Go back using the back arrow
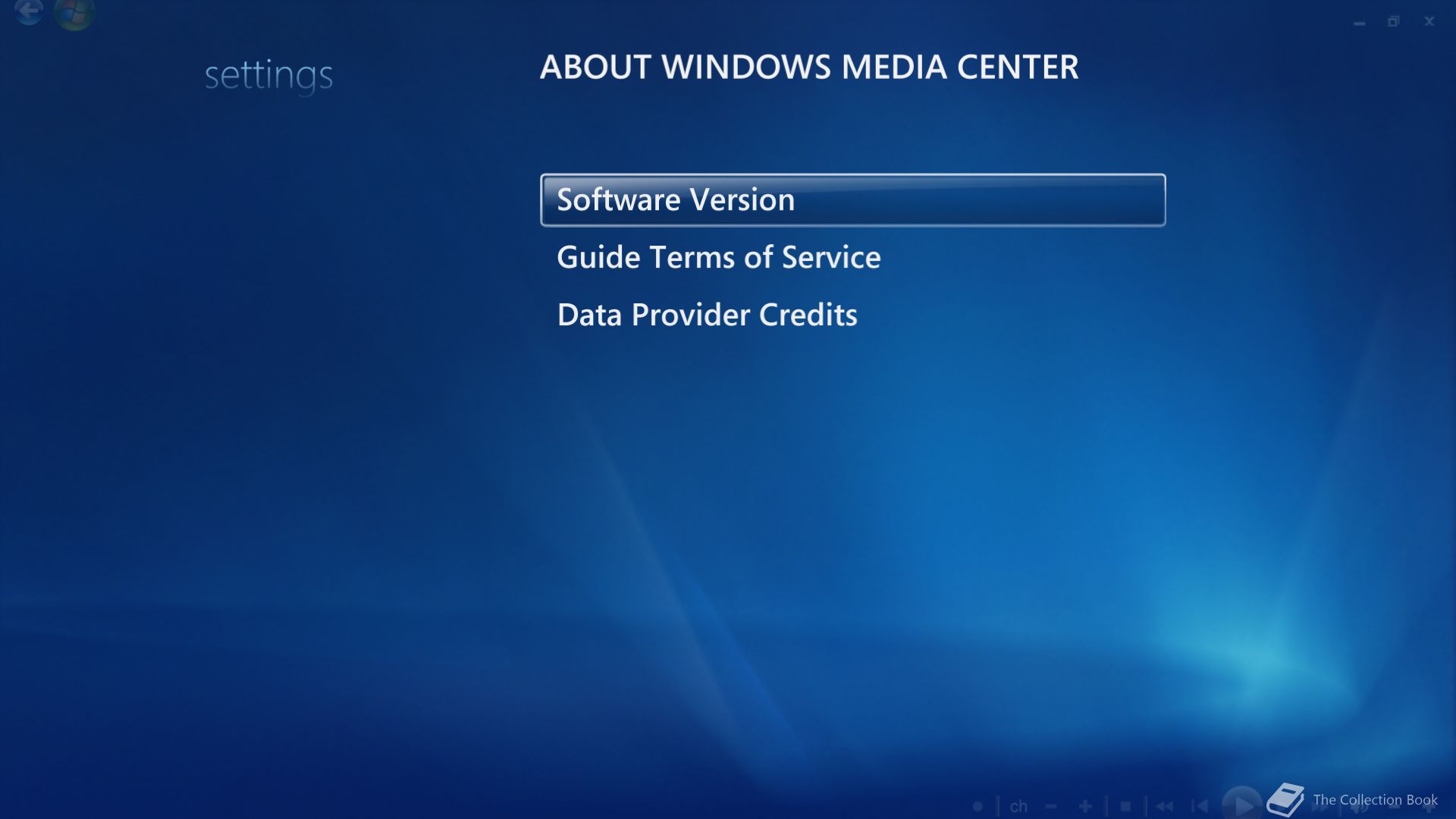 coord(29,11)
